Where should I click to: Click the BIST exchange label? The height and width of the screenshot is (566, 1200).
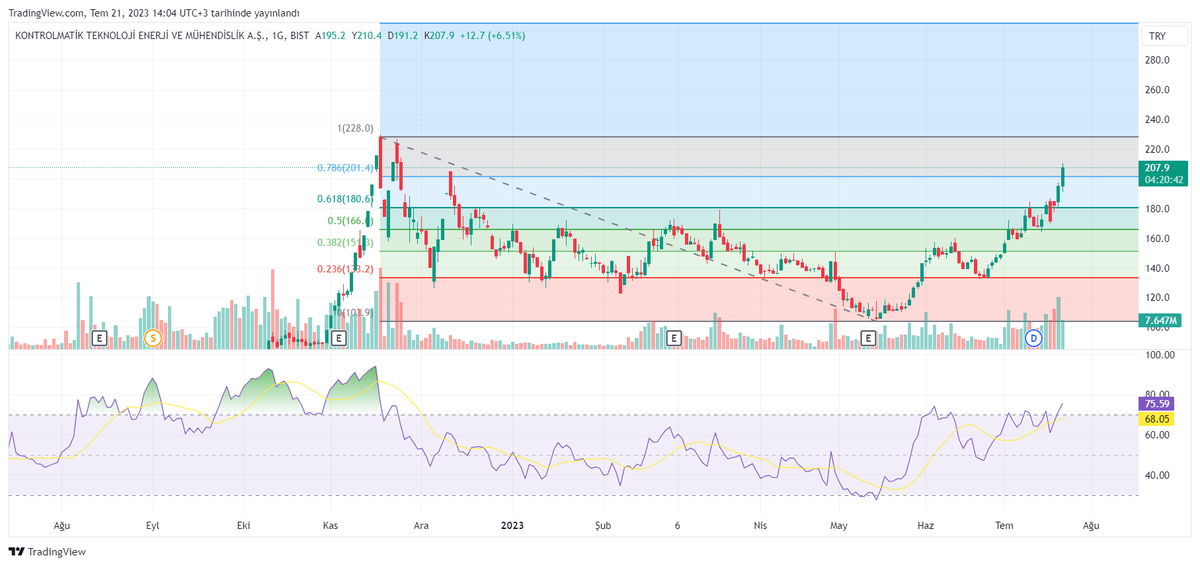(299, 35)
